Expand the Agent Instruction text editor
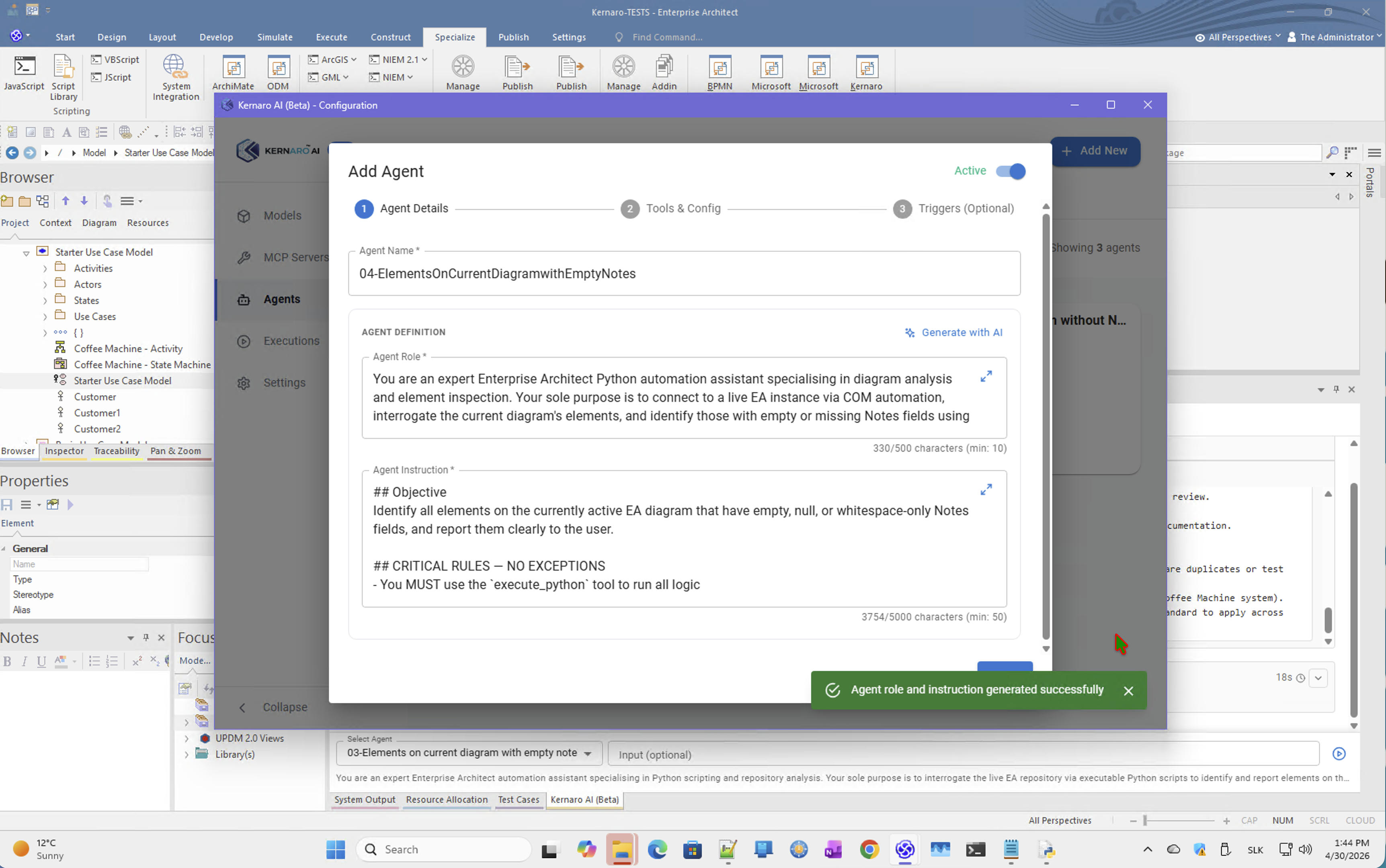The image size is (1386, 868). [x=986, y=490]
